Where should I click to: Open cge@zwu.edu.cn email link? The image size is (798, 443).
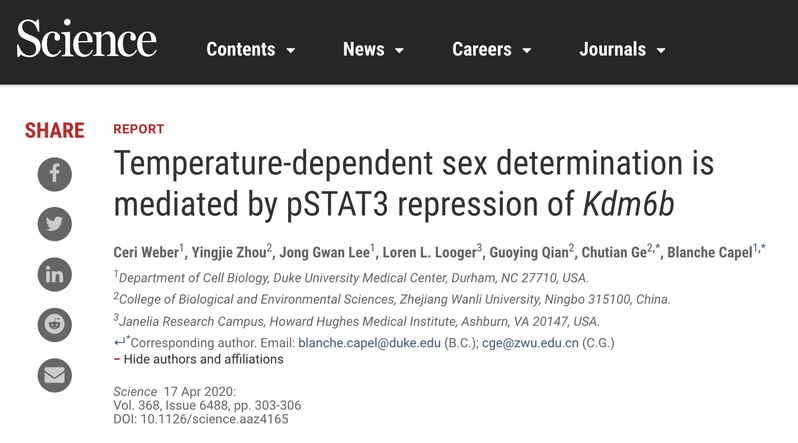[530, 343]
